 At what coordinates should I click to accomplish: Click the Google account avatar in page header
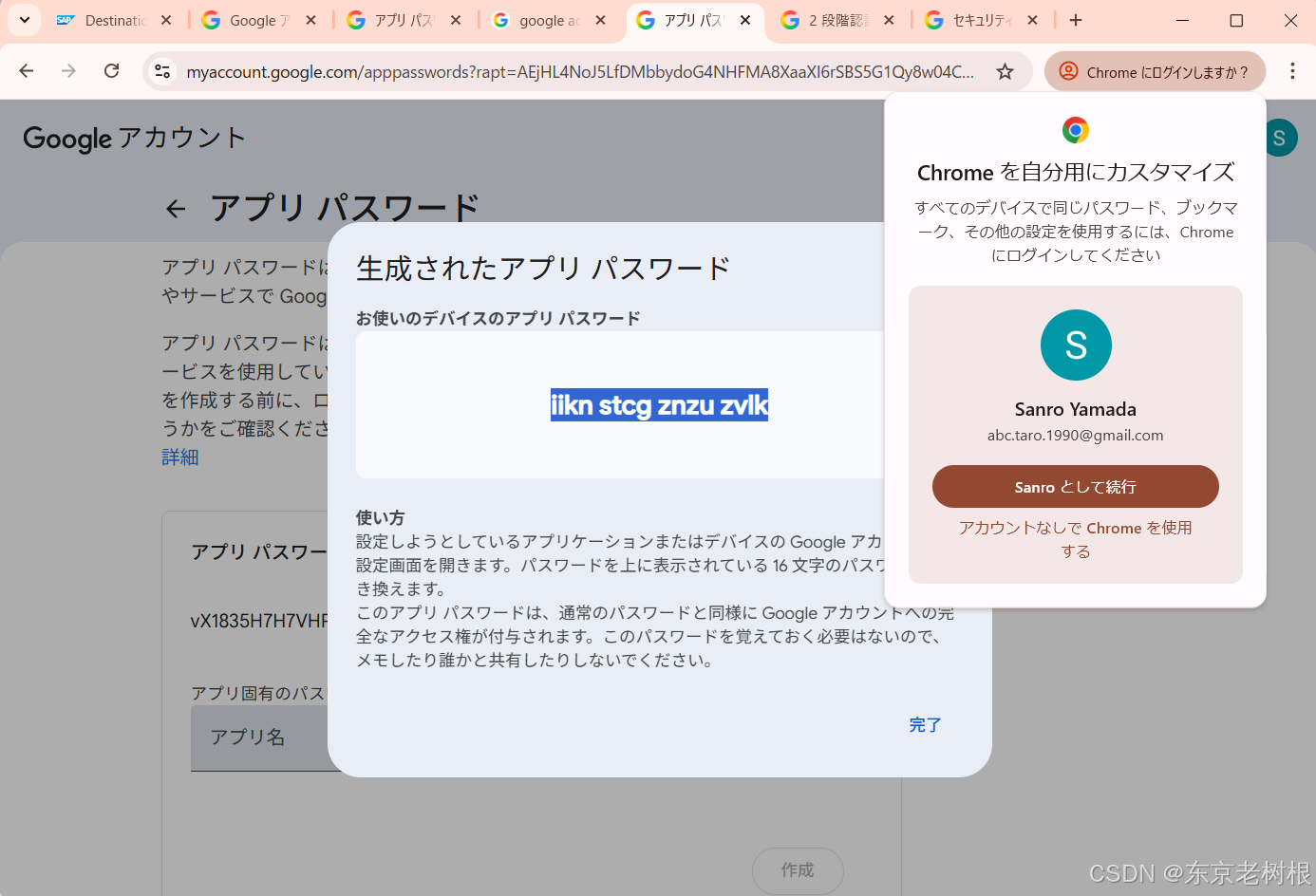coord(1280,139)
